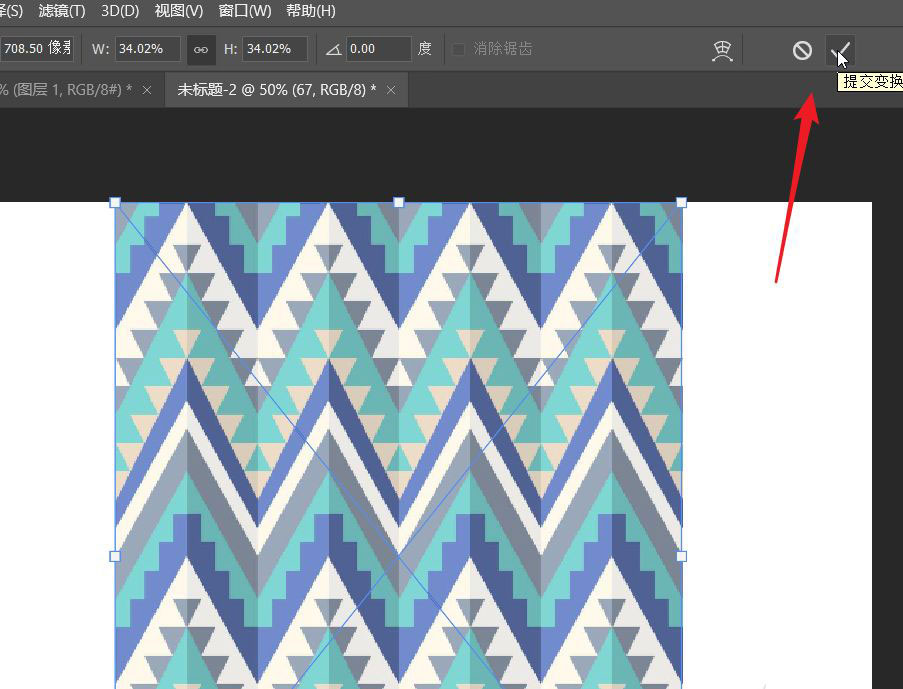Click the W: label in options bar
903x689 pixels.
(100, 49)
